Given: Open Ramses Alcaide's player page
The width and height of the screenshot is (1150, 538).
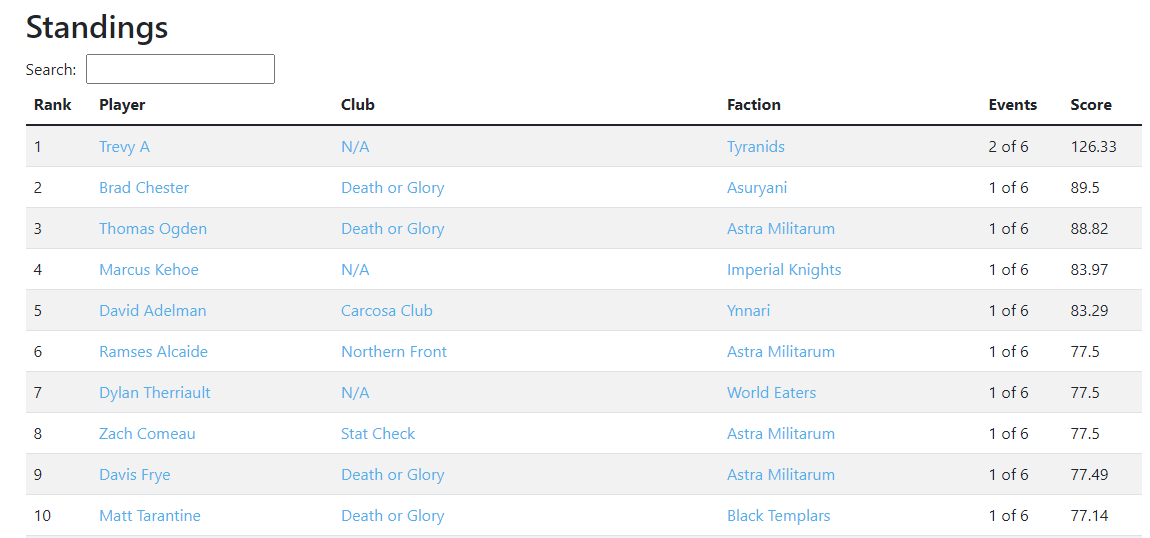Looking at the screenshot, I should pyautogui.click(x=153, y=352).
